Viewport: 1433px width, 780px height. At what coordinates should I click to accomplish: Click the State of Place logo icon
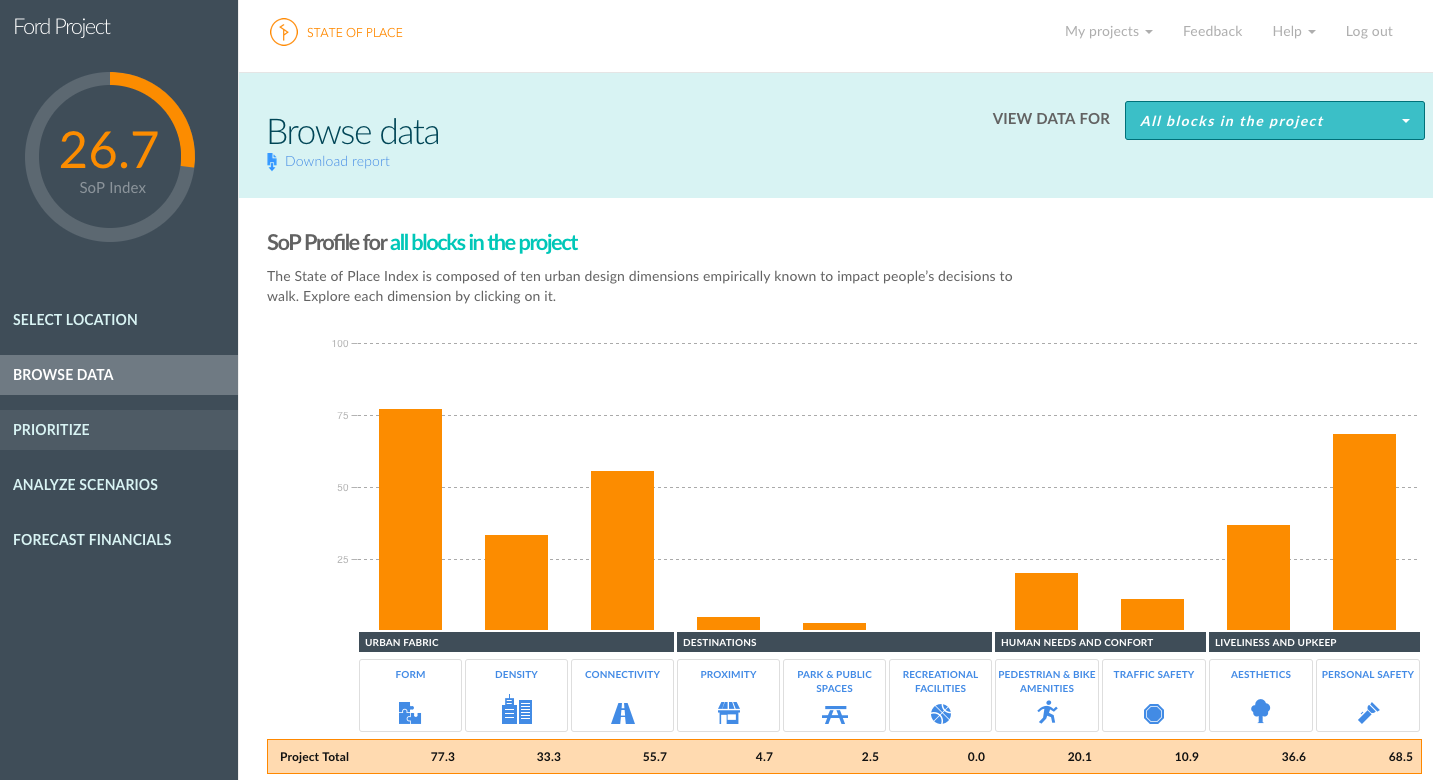pos(284,32)
